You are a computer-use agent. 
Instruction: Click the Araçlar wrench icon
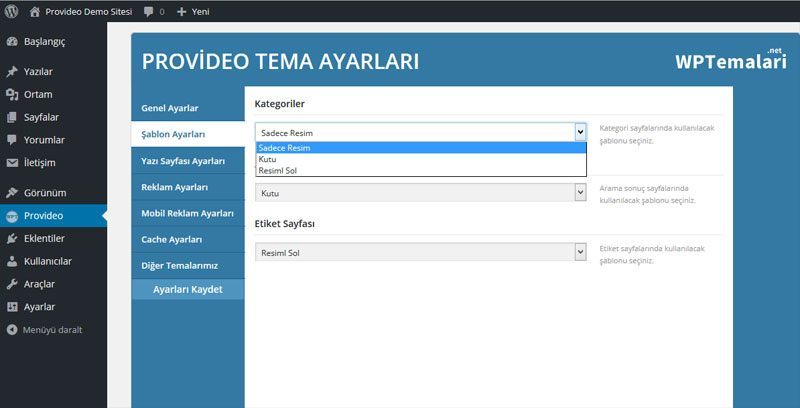[x=12, y=284]
